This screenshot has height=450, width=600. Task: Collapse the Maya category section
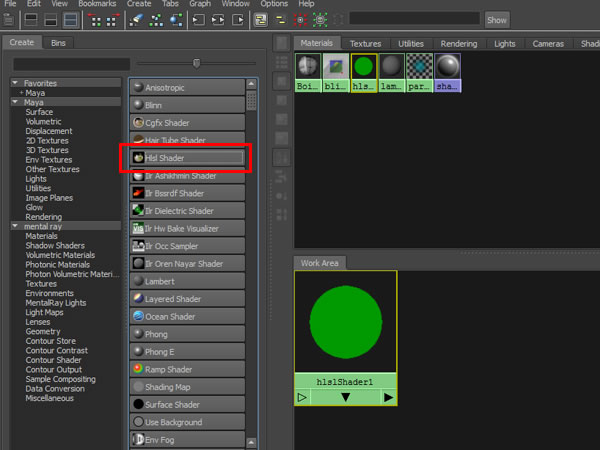(x=15, y=102)
